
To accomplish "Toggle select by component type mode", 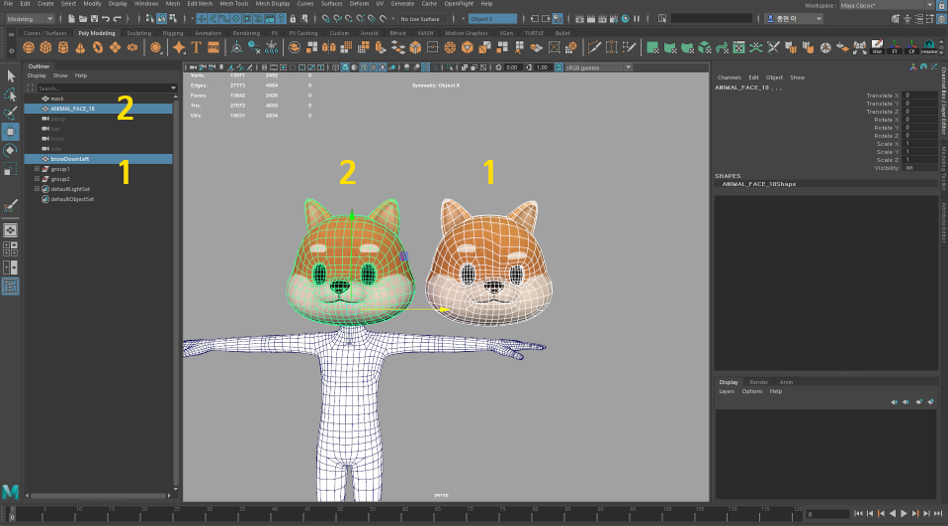I will 173,19.
